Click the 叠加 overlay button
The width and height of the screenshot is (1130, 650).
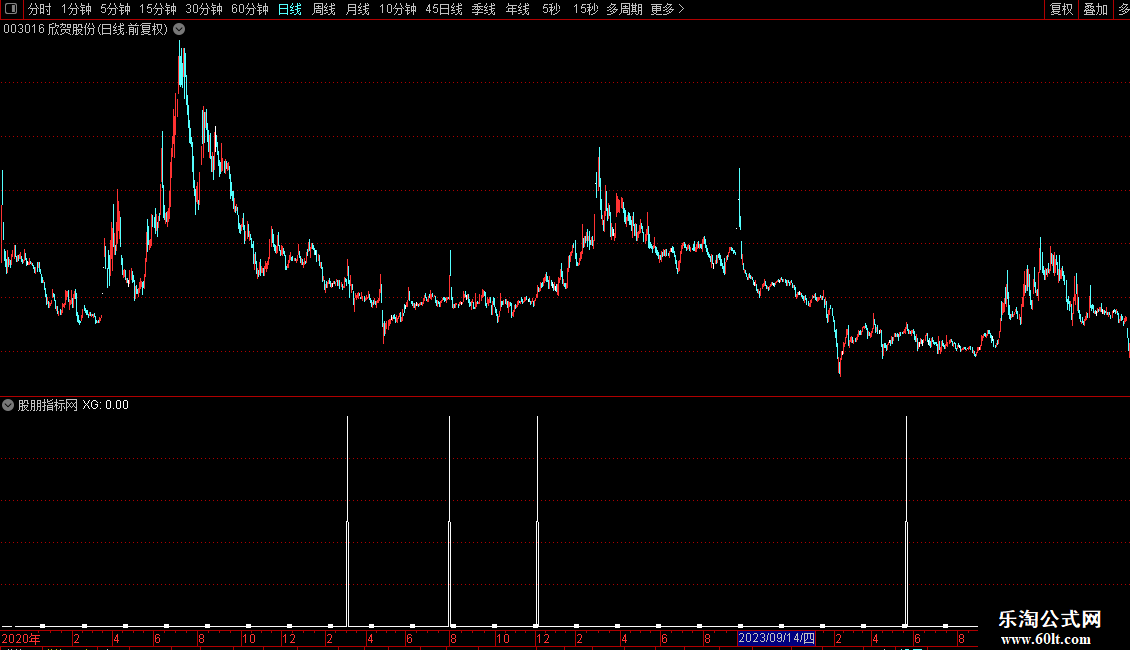pos(1095,9)
